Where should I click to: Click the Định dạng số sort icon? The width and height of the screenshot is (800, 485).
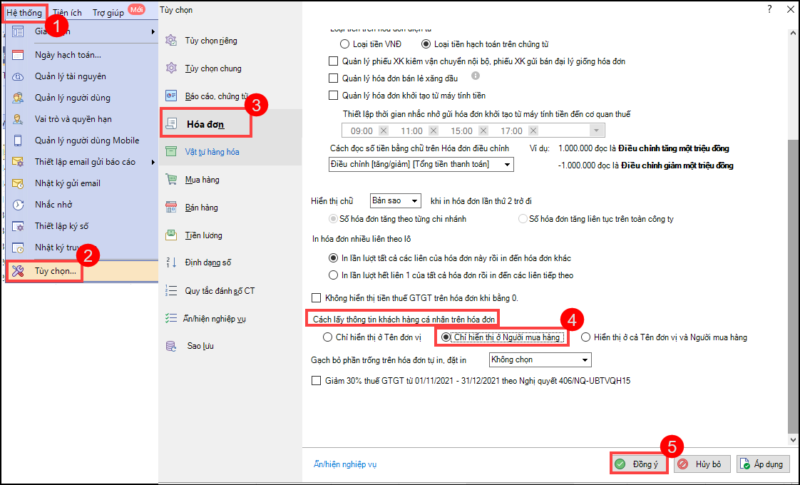(x=171, y=263)
